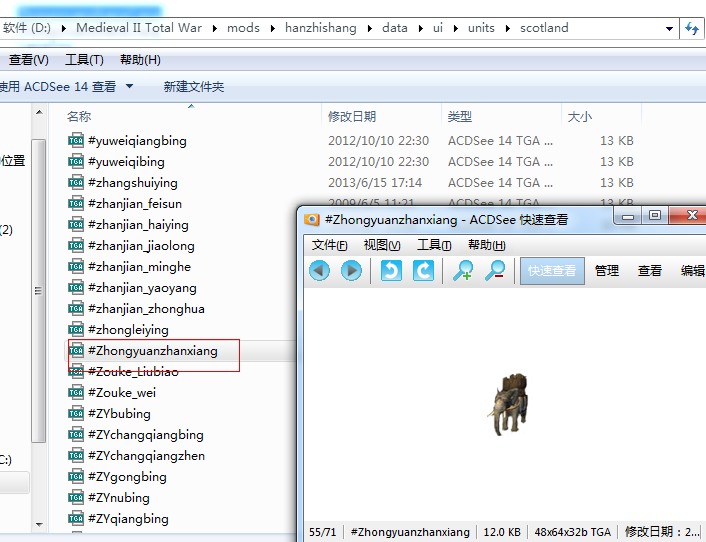Sort files by 修改日期 column header

pos(352,117)
